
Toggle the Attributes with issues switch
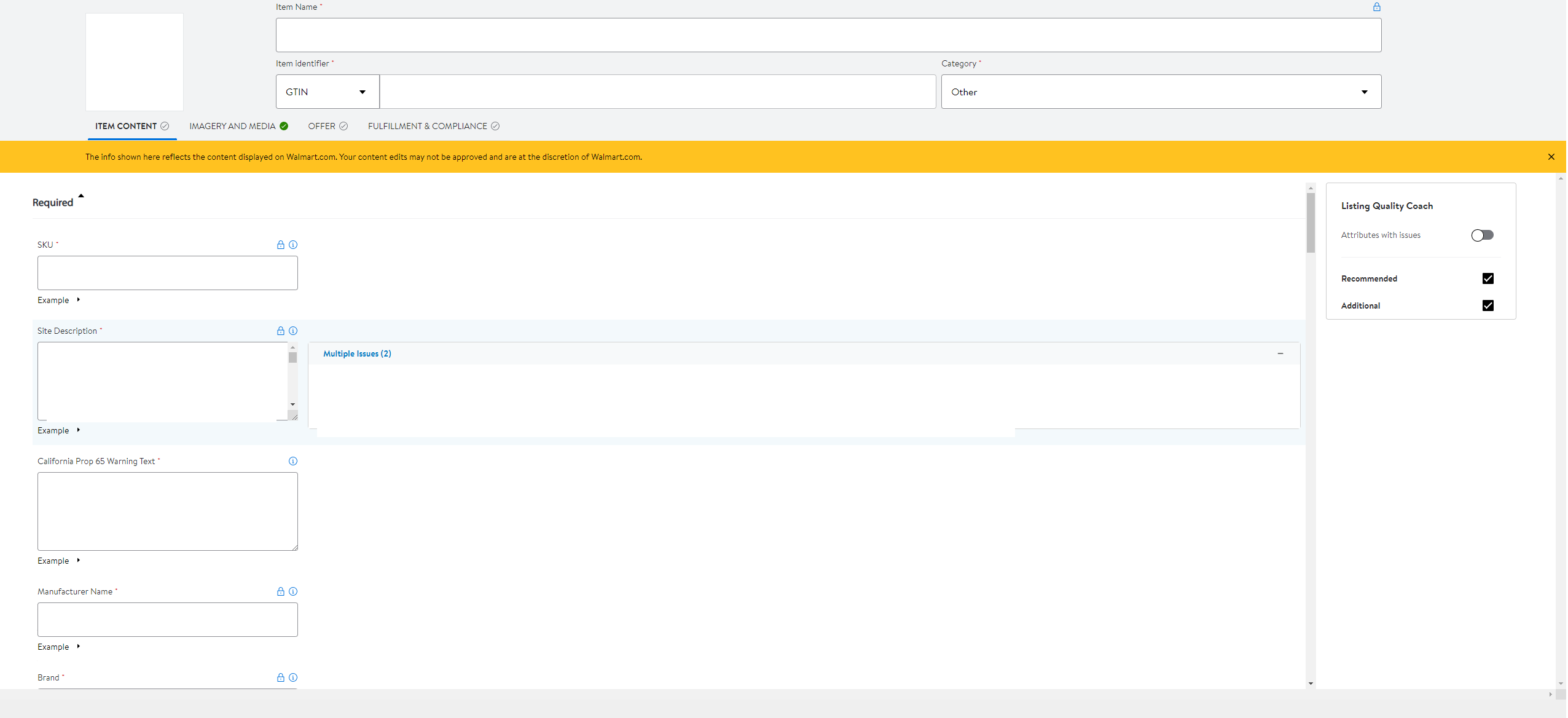tap(1482, 235)
